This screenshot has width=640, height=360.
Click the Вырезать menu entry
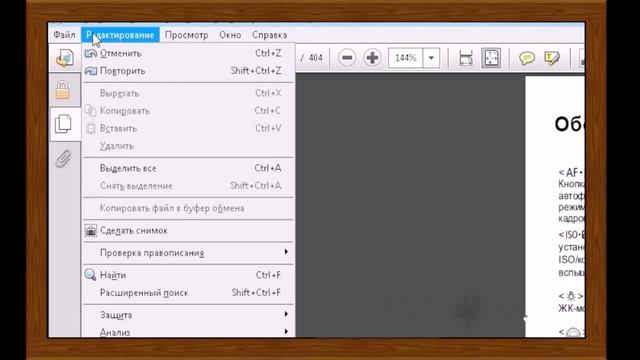[189, 93]
